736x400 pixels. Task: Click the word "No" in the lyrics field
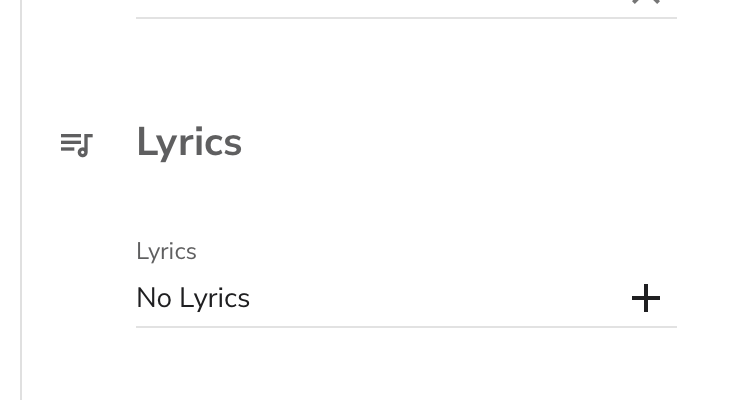[154, 298]
